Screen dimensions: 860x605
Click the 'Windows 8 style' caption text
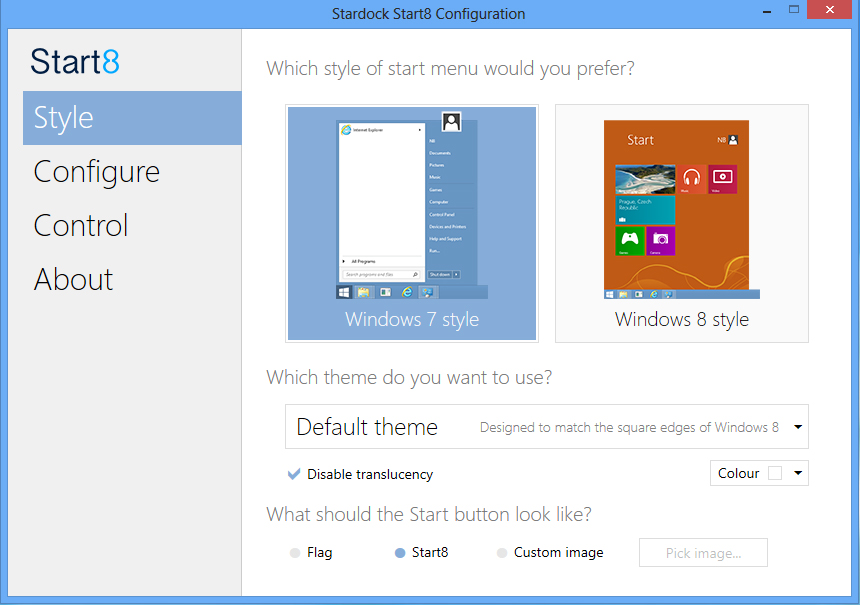[x=682, y=319]
